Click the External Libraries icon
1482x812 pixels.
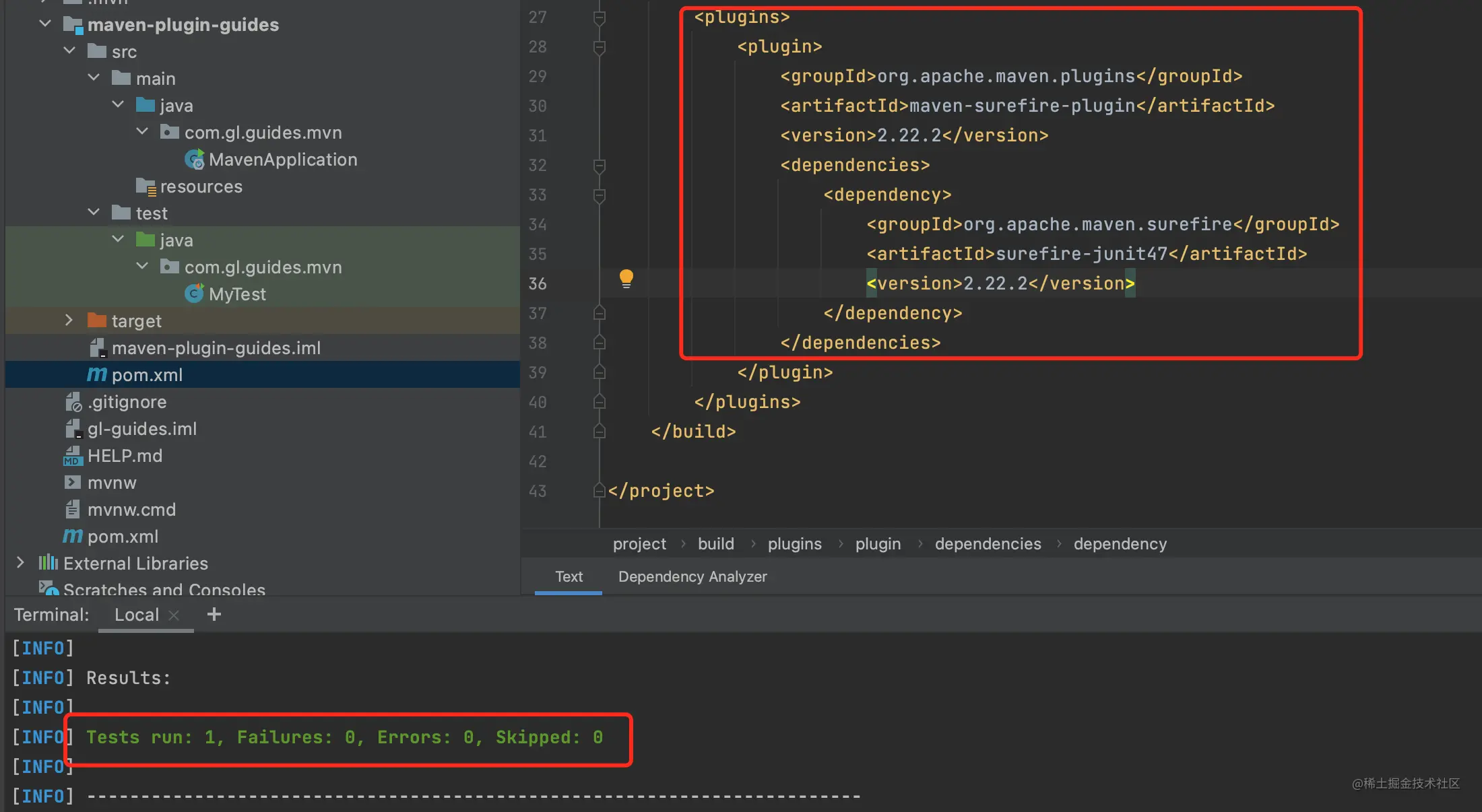coord(48,564)
